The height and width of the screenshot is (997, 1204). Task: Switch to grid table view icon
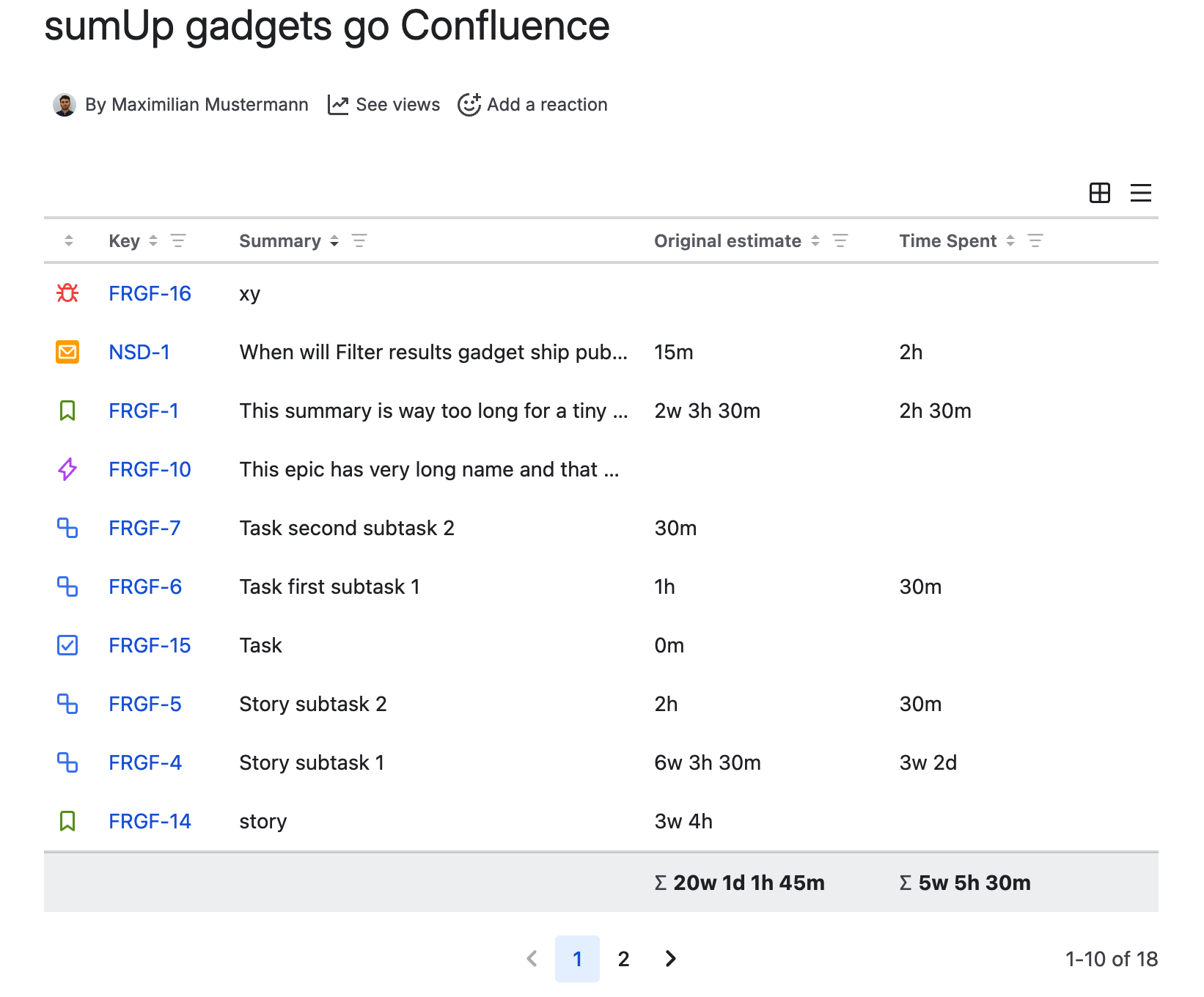[x=1100, y=193]
